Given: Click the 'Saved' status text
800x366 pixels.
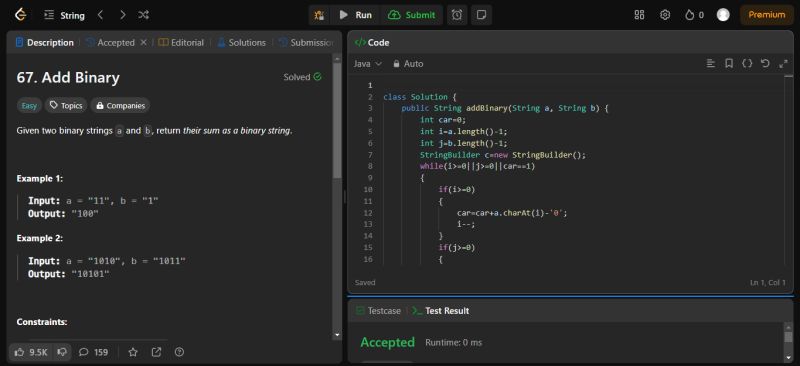Looking at the screenshot, I should 365,282.
